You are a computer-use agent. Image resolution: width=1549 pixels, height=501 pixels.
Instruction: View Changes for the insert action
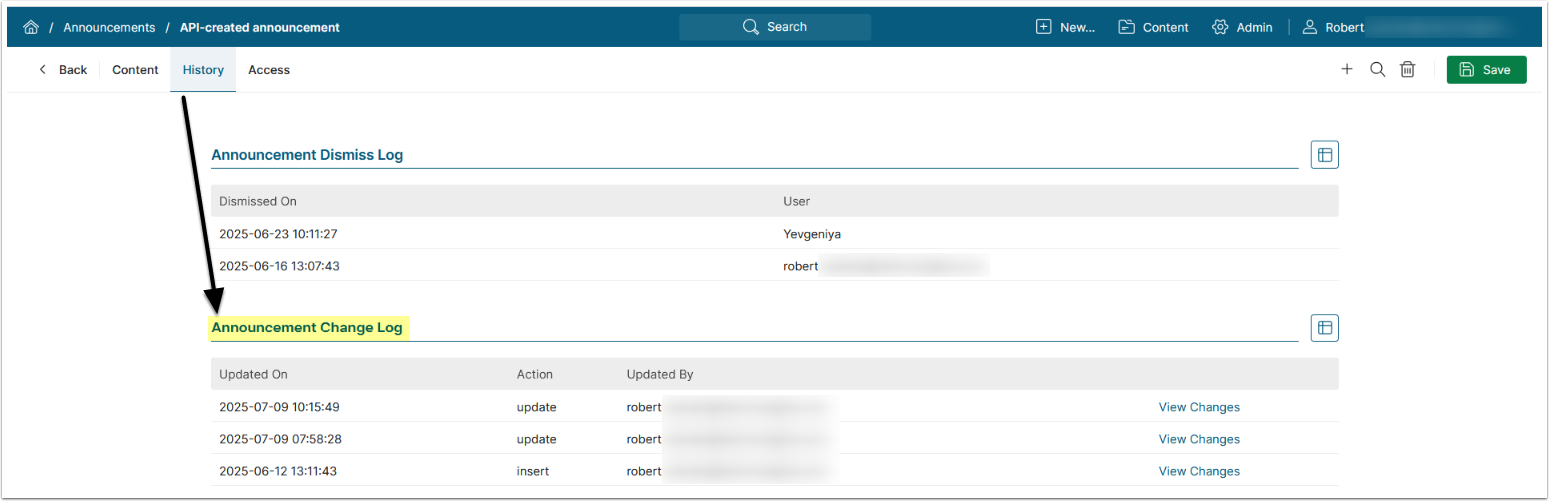point(1199,471)
